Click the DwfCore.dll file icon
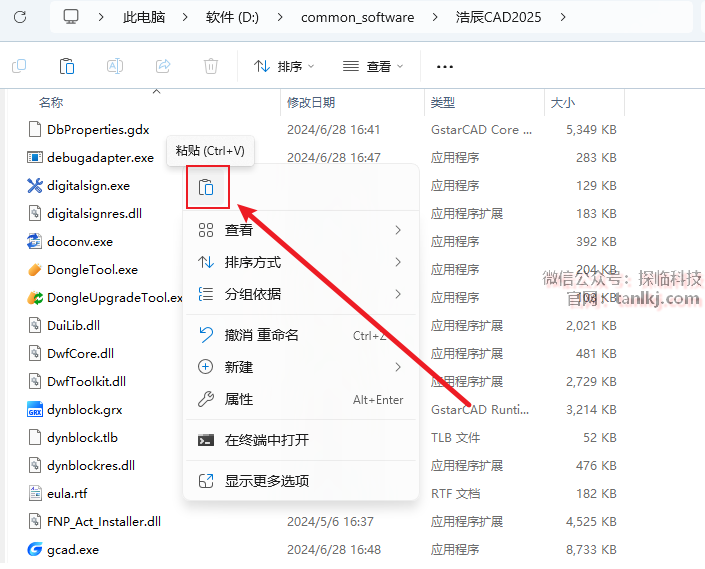This screenshot has height=569, width=705. pos(35,353)
